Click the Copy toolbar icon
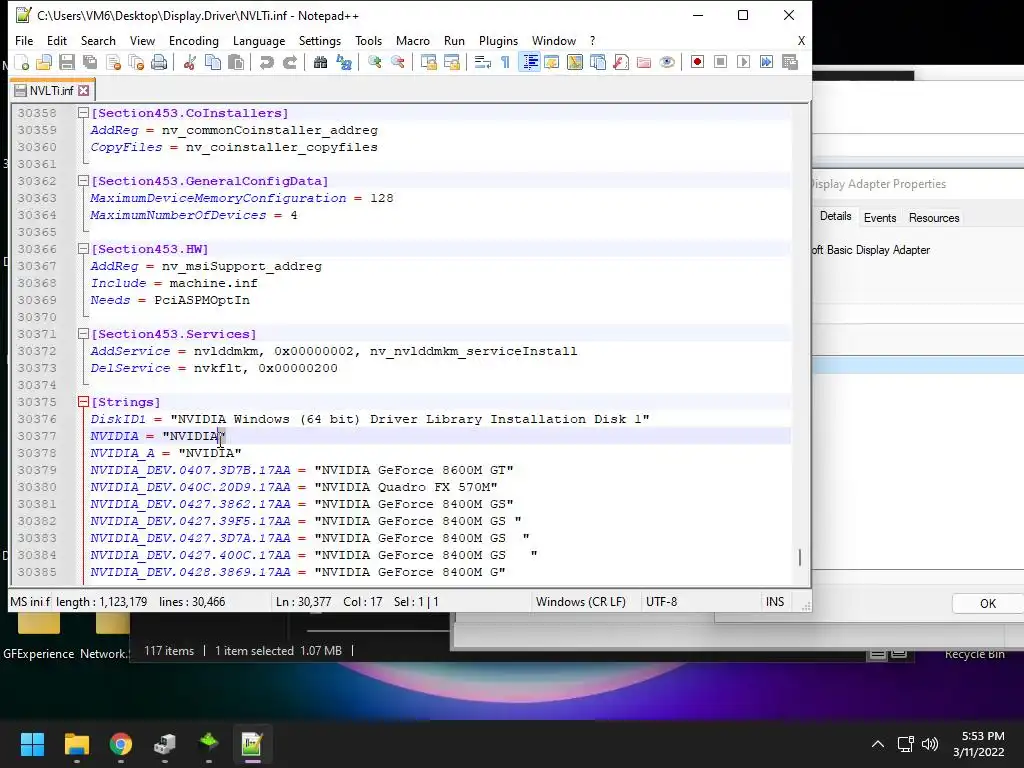Viewport: 1024px width, 768px height. [x=213, y=62]
